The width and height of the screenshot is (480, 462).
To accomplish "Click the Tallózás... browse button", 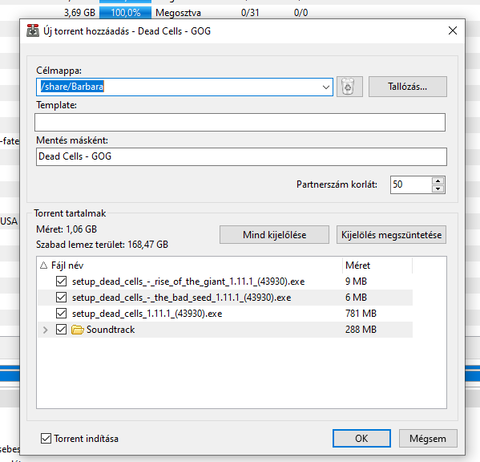I will (x=407, y=87).
